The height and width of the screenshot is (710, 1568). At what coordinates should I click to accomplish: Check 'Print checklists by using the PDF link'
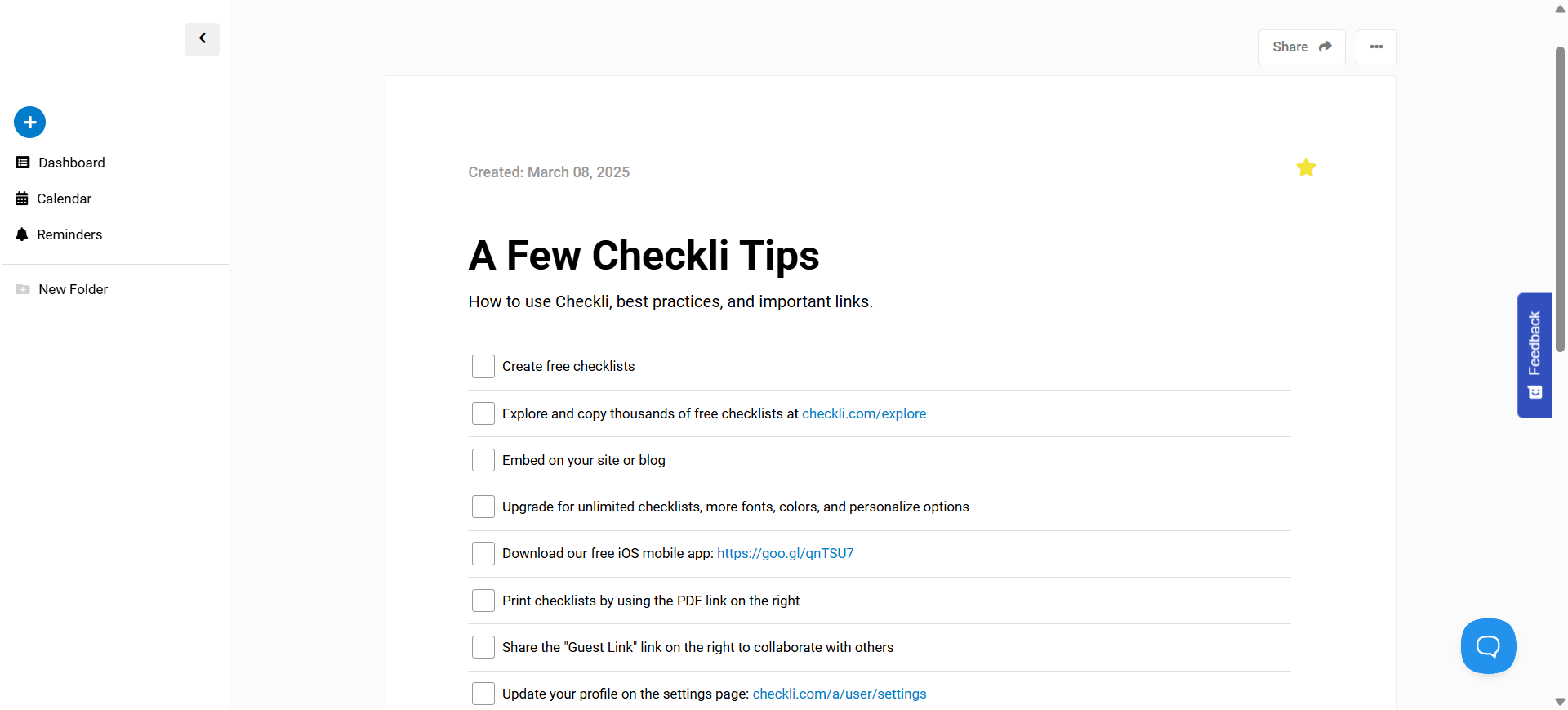483,601
